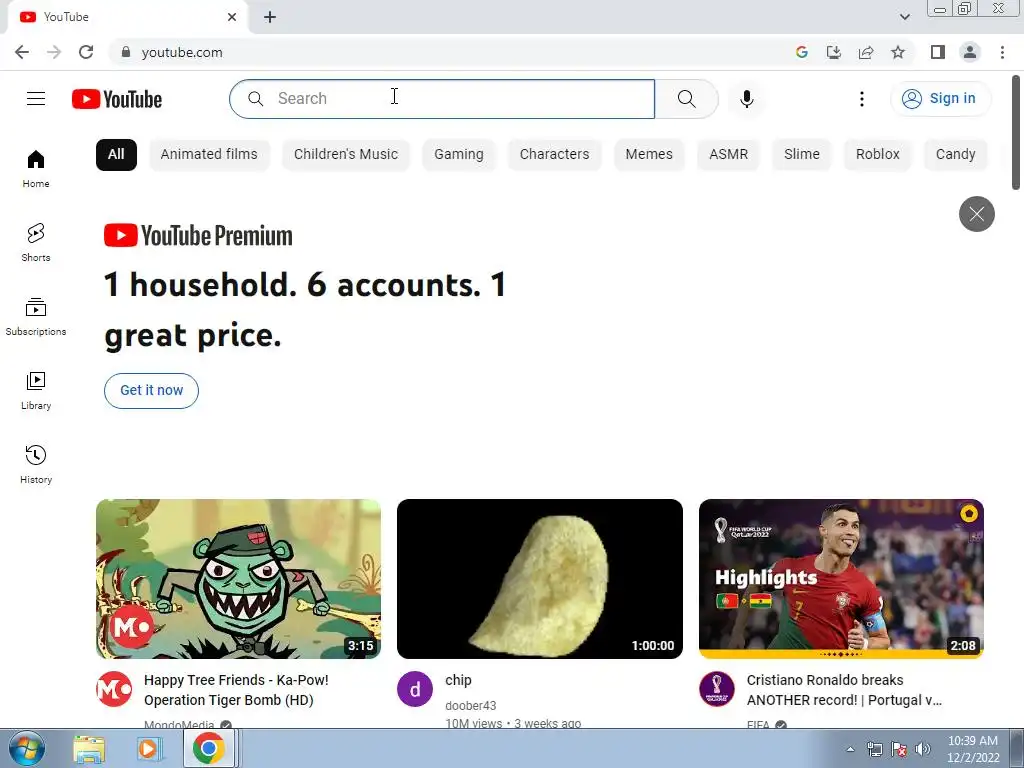This screenshot has height=768, width=1024.
Task: Click Cristiano Ronaldo breaks ANOTHER record title
Action: (x=844, y=690)
